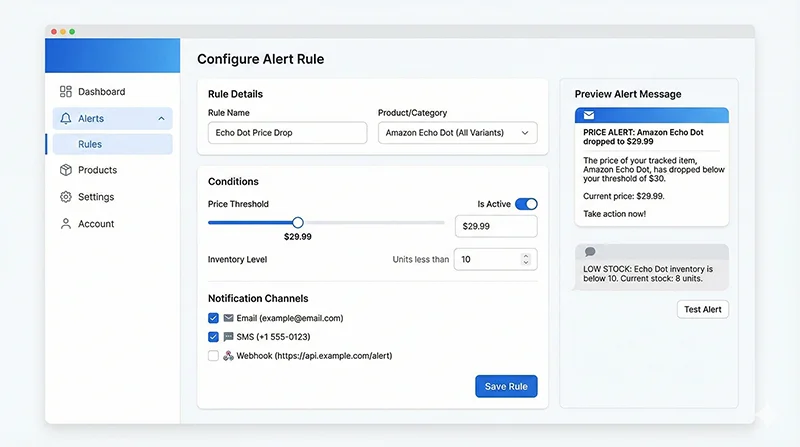This screenshot has height=447, width=800.
Task: Click the Settings gear icon
Action: pos(66,197)
